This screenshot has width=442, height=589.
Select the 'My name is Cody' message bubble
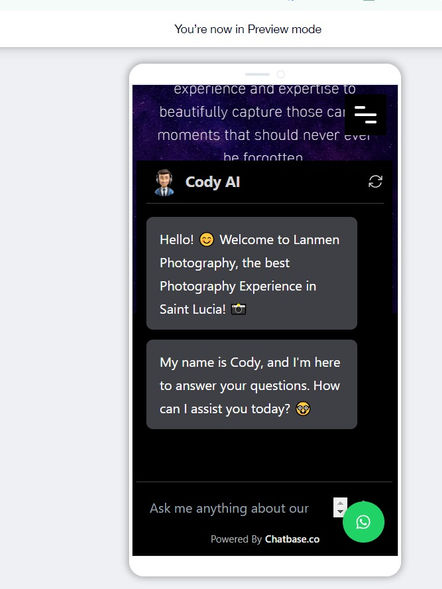[252, 384]
